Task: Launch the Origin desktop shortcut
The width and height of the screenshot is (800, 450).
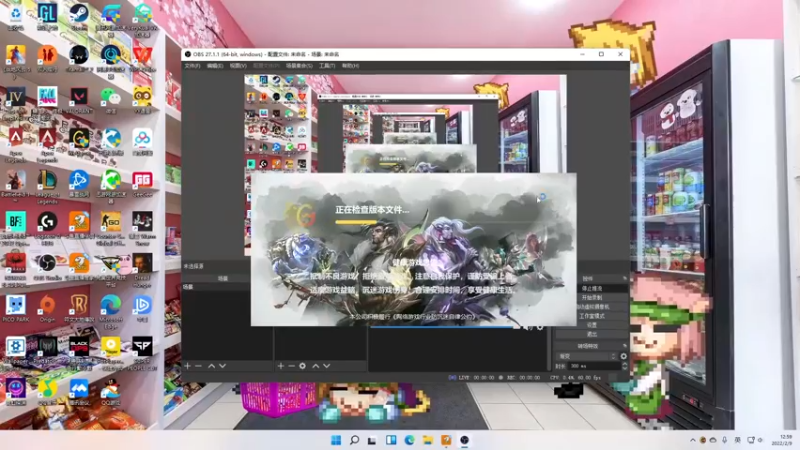Action: click(47, 309)
